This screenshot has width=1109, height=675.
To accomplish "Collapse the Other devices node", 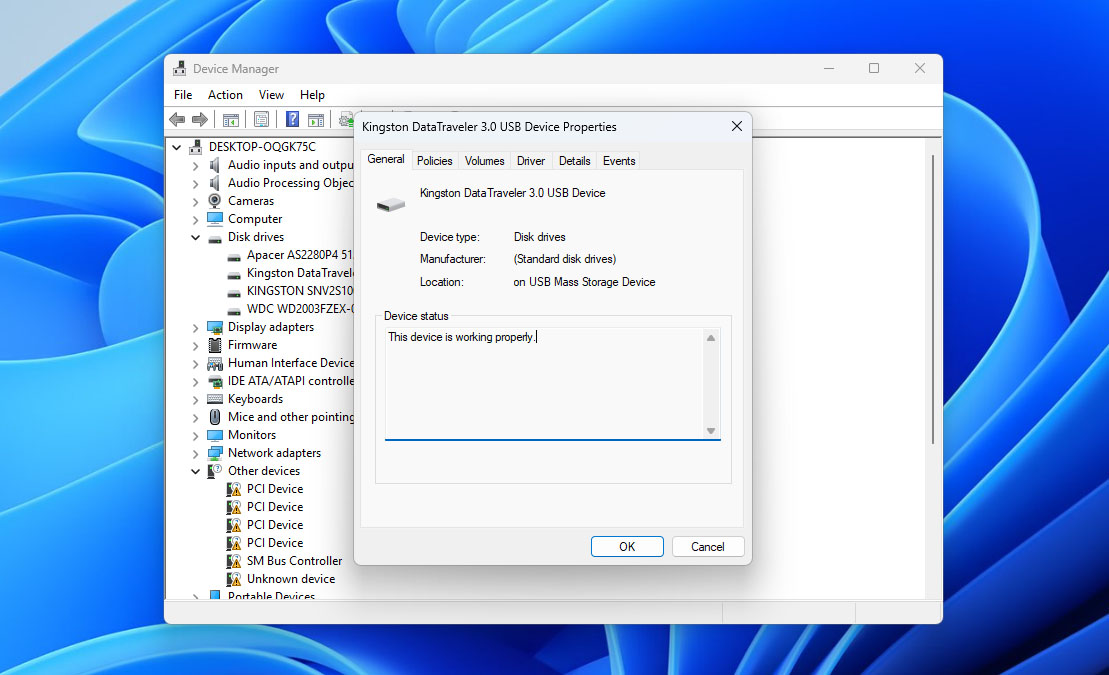I will [195, 471].
